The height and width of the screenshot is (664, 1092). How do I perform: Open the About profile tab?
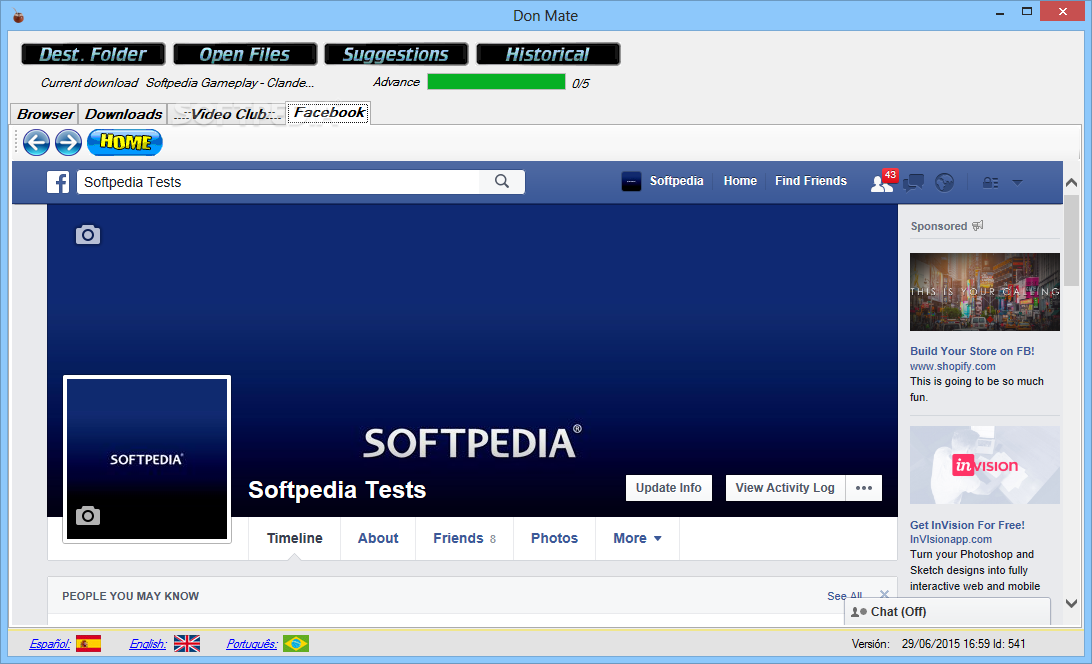(x=378, y=539)
